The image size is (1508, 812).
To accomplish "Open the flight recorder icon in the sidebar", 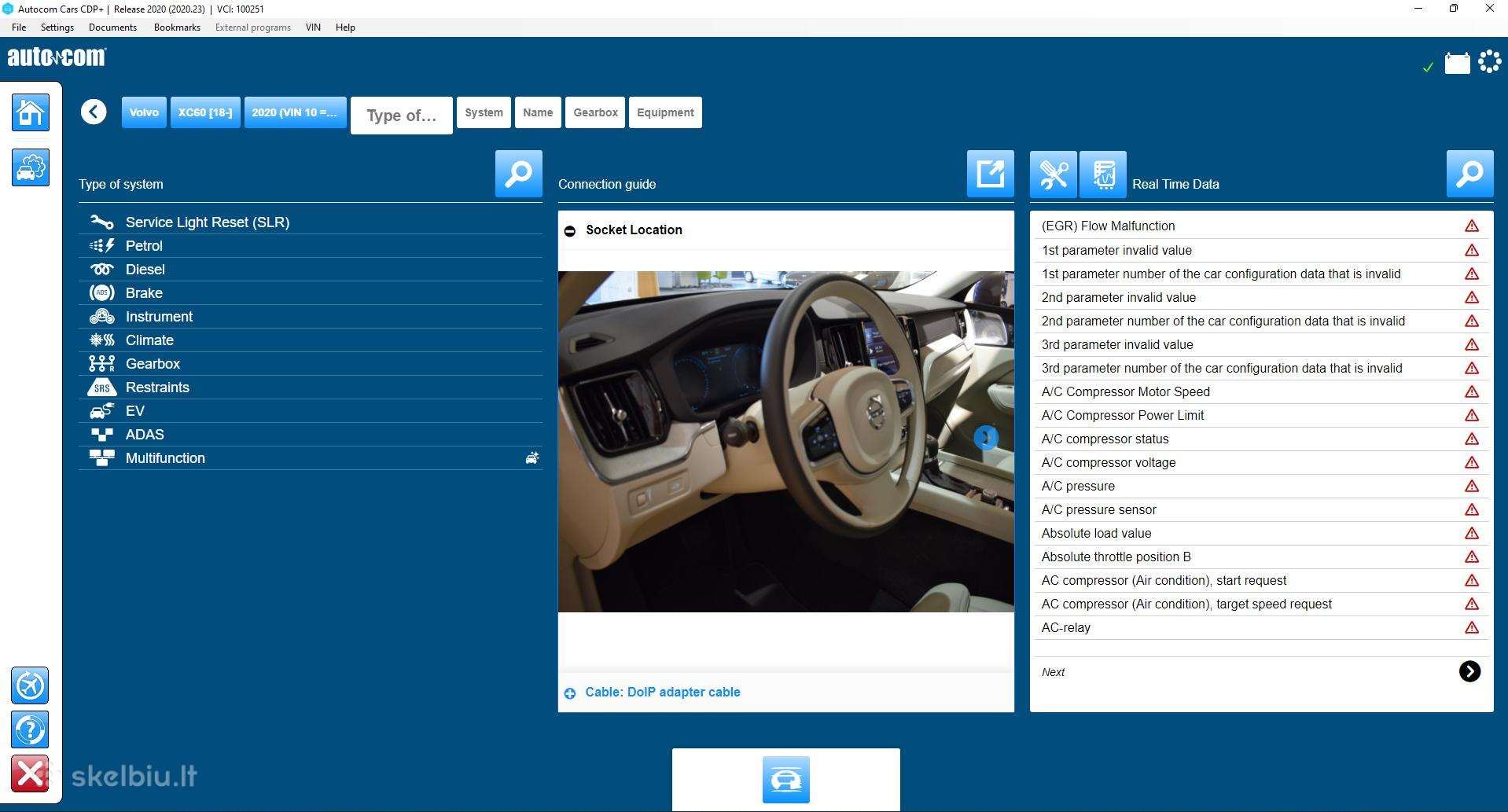I will (31, 685).
